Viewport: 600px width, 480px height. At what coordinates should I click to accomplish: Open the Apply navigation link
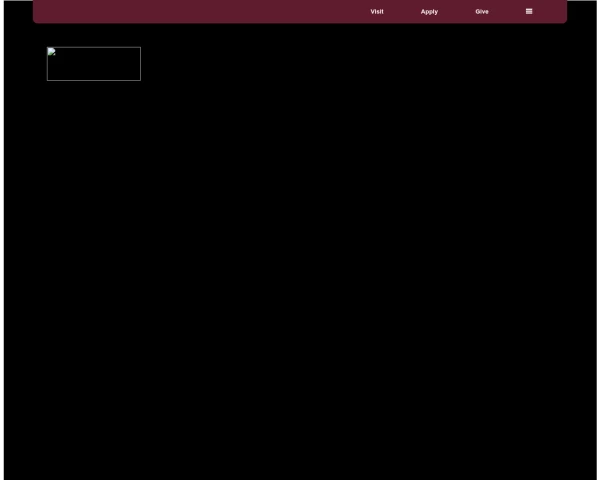429,12
